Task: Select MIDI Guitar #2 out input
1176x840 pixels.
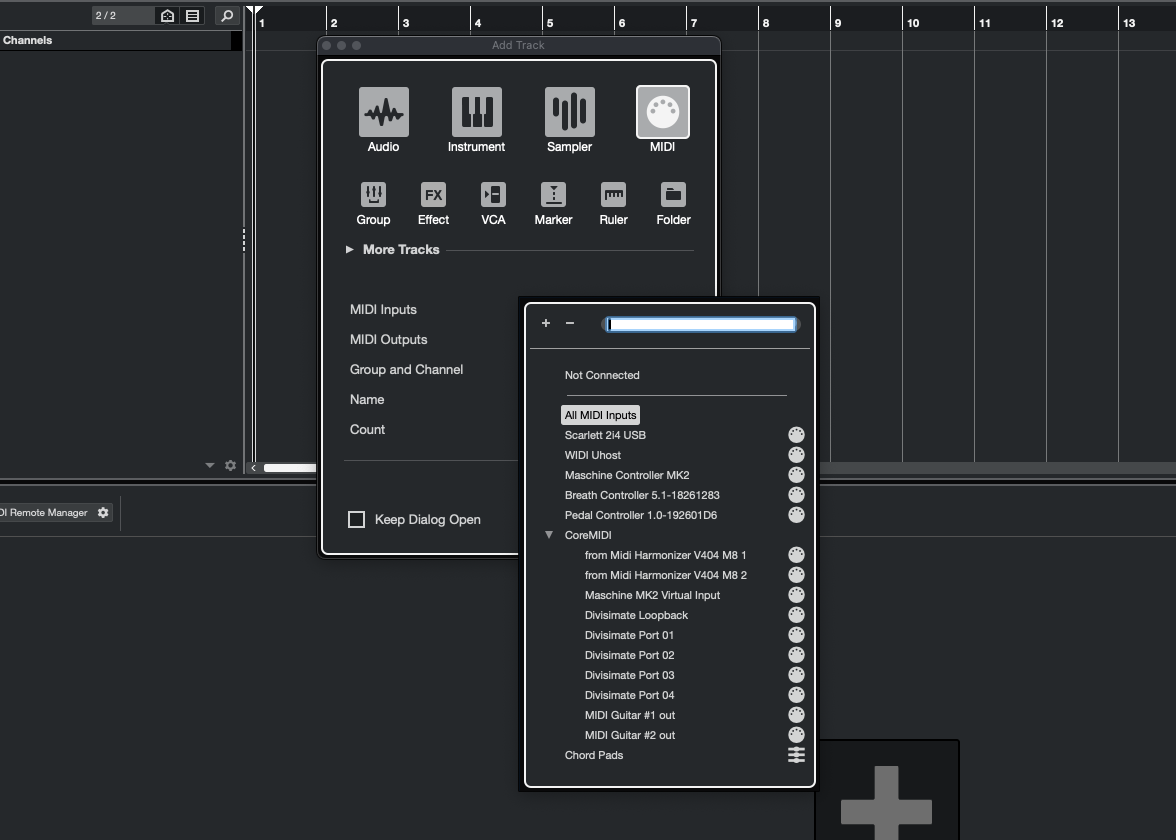Action: [630, 736]
